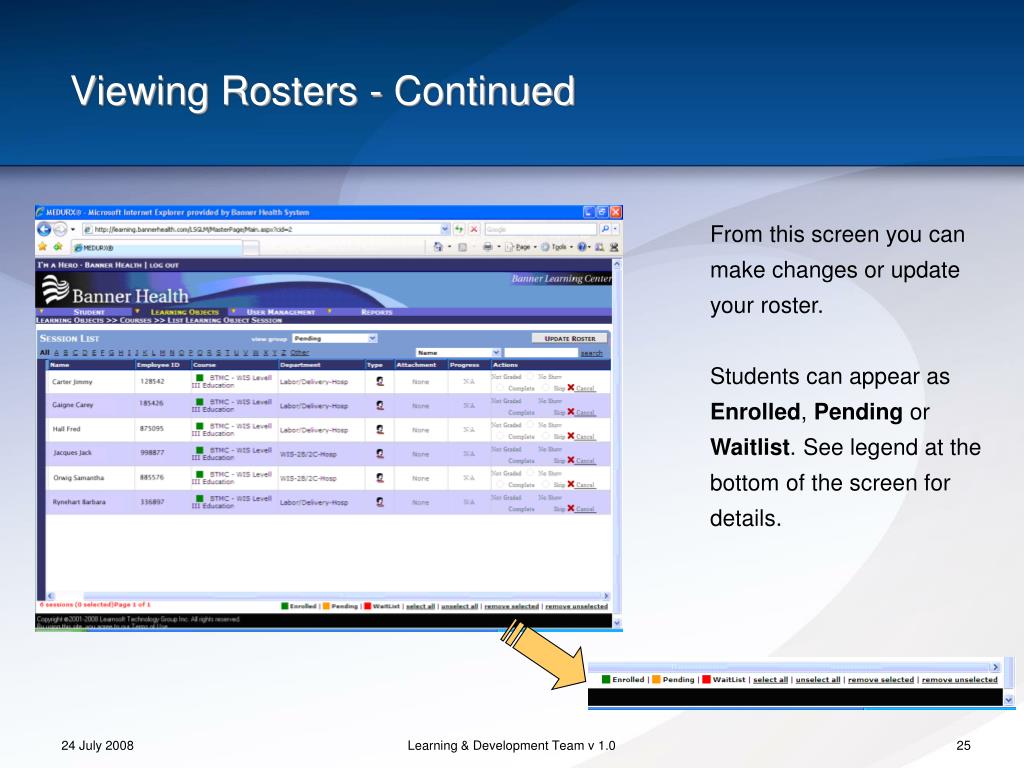
Task: Click the Add to Favorites star-plus icon
Action: coord(57,247)
